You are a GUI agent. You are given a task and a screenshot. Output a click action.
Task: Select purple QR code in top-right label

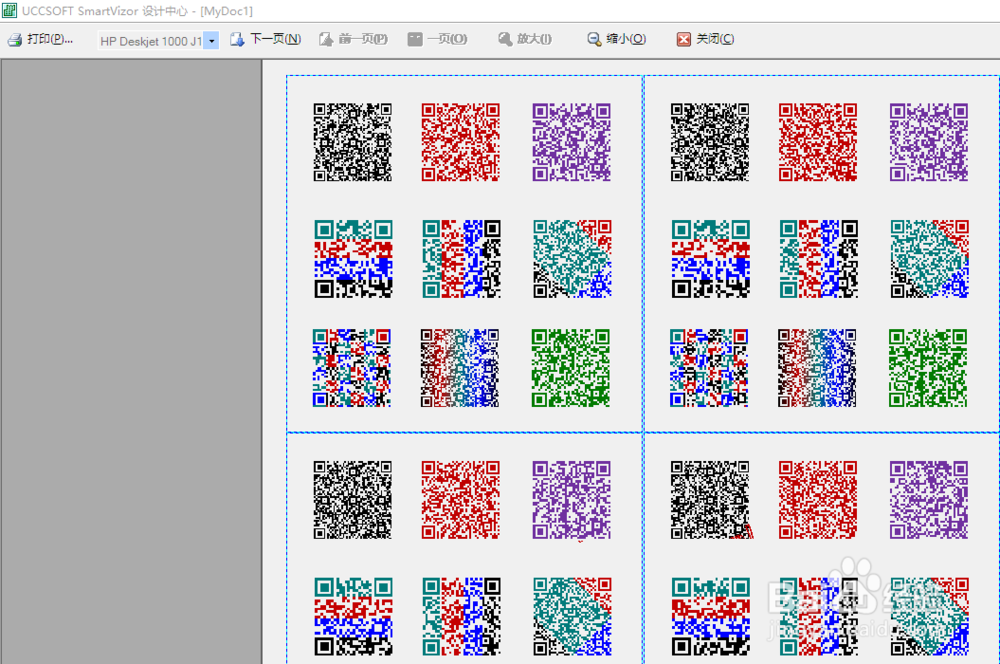pyautogui.click(x=929, y=142)
